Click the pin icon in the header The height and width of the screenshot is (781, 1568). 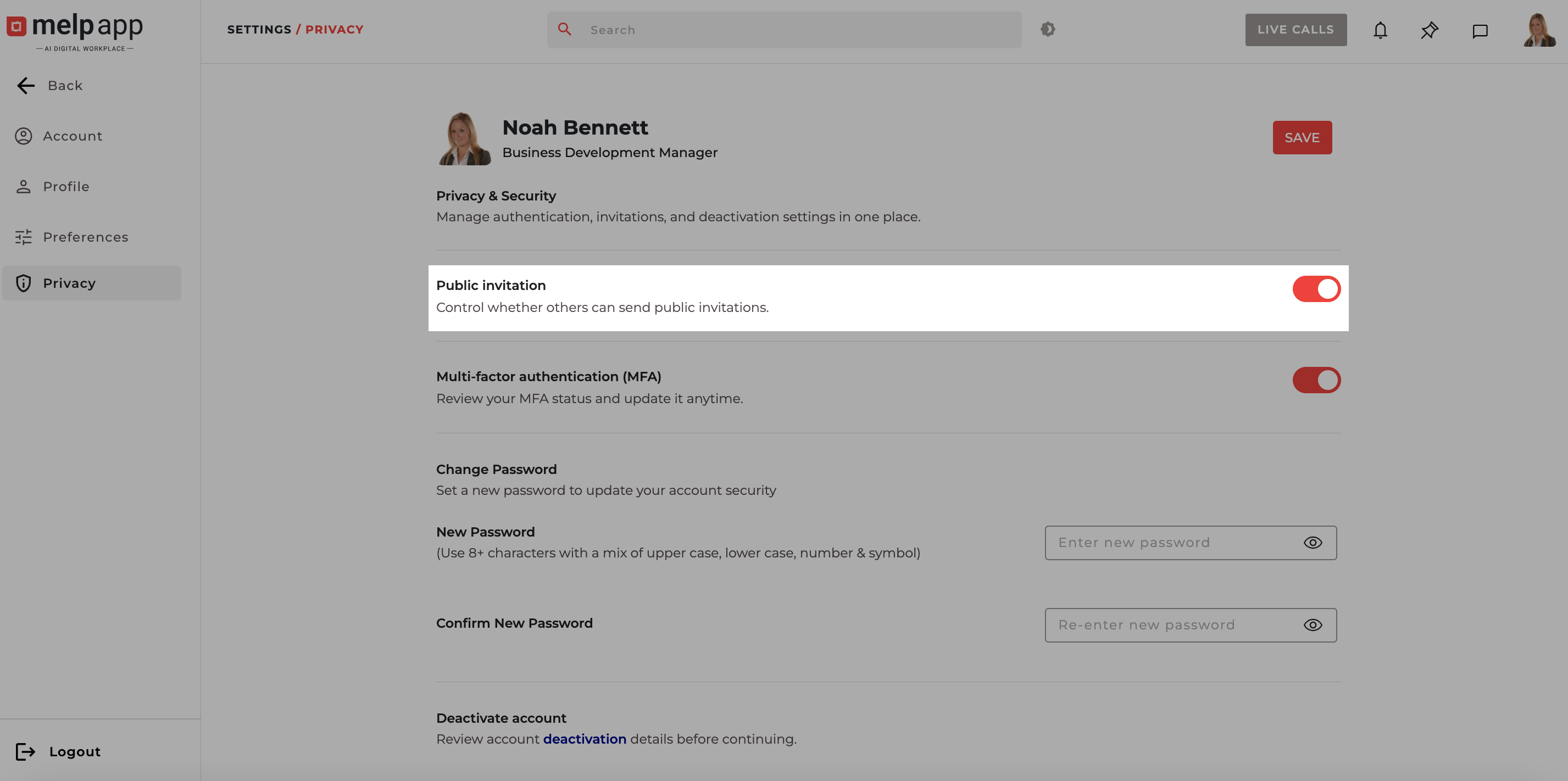pos(1429,30)
